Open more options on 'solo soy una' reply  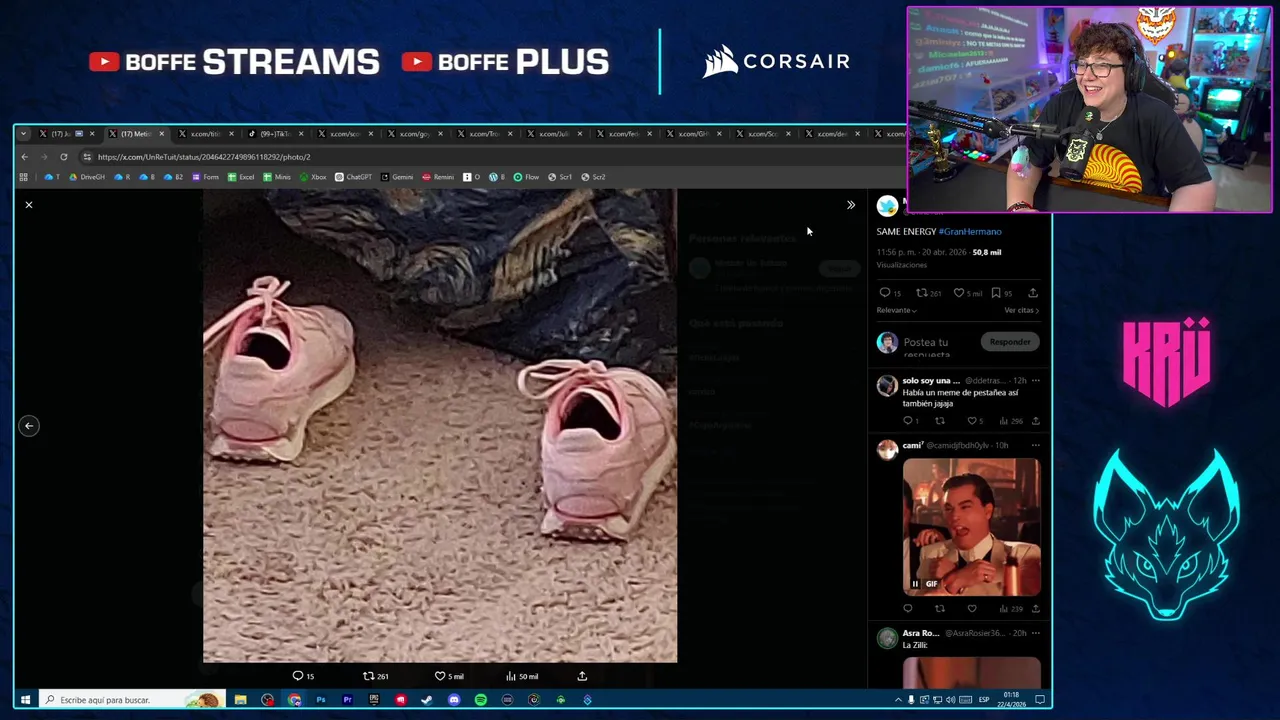[1035, 381]
